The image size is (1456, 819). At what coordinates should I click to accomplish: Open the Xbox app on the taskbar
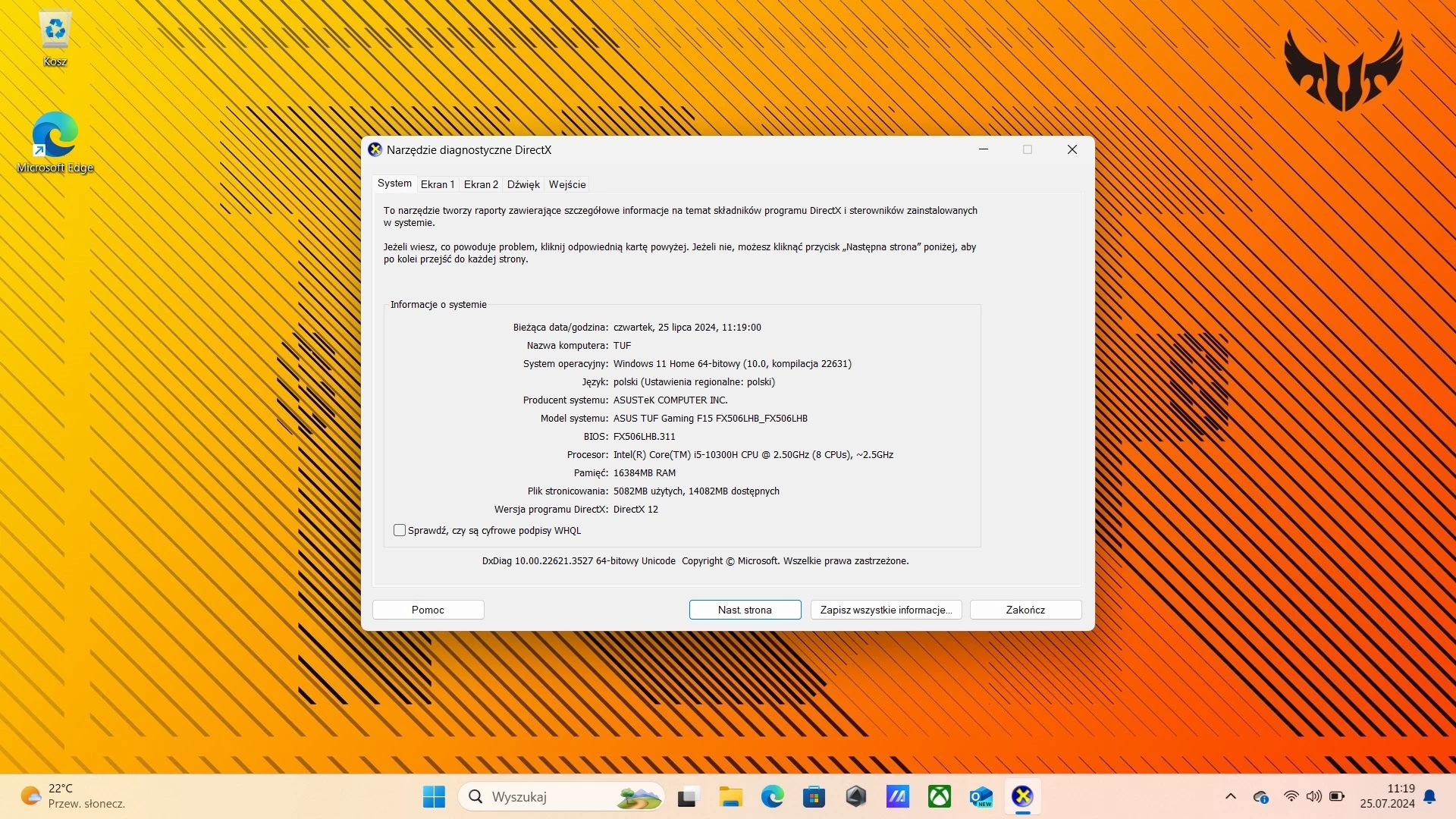tap(940, 796)
